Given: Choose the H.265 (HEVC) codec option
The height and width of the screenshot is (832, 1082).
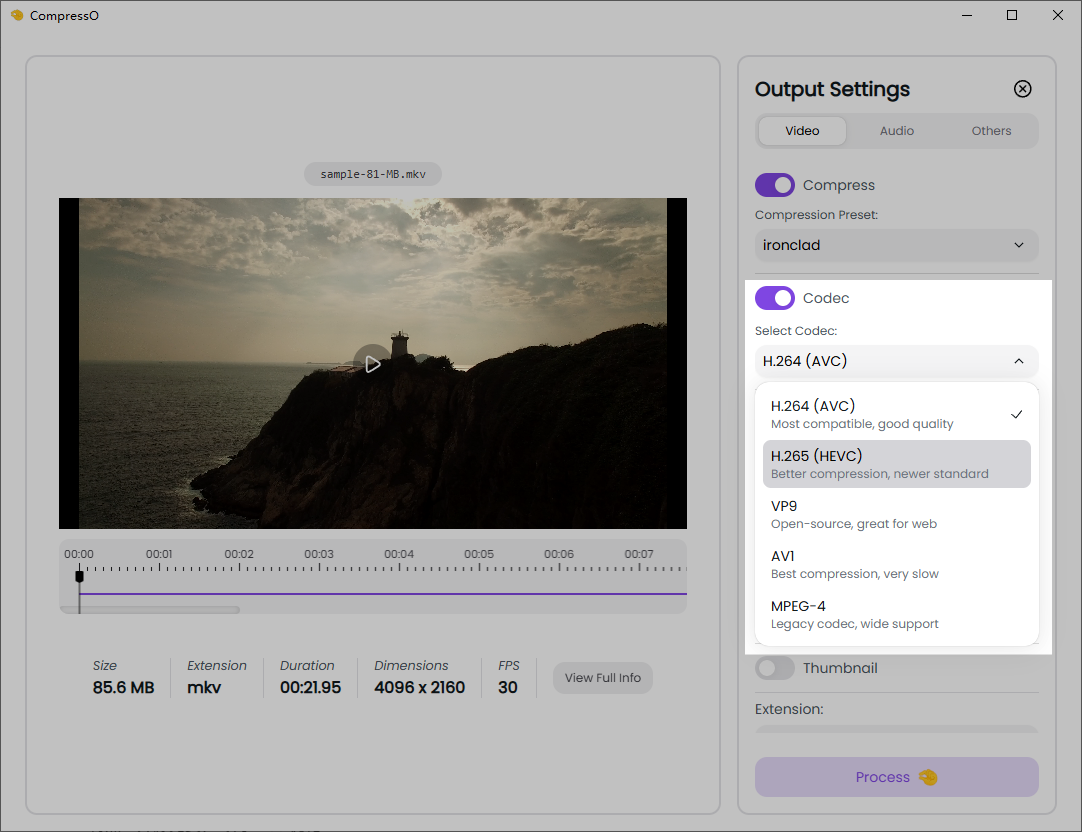Looking at the screenshot, I should (x=896, y=464).
